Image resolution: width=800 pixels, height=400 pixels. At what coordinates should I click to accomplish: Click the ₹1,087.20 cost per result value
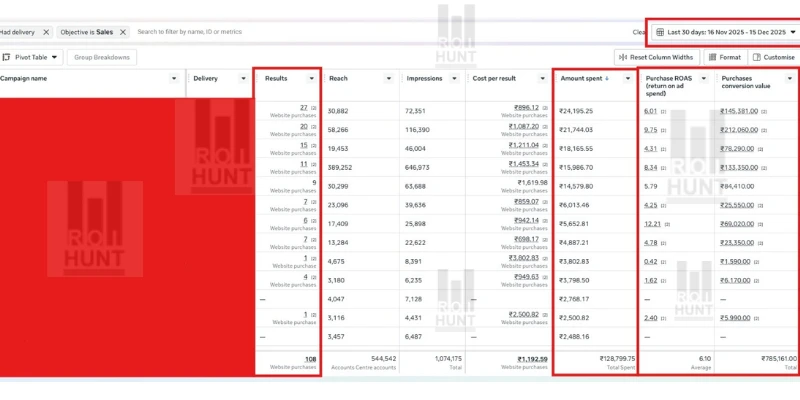[x=524, y=127]
